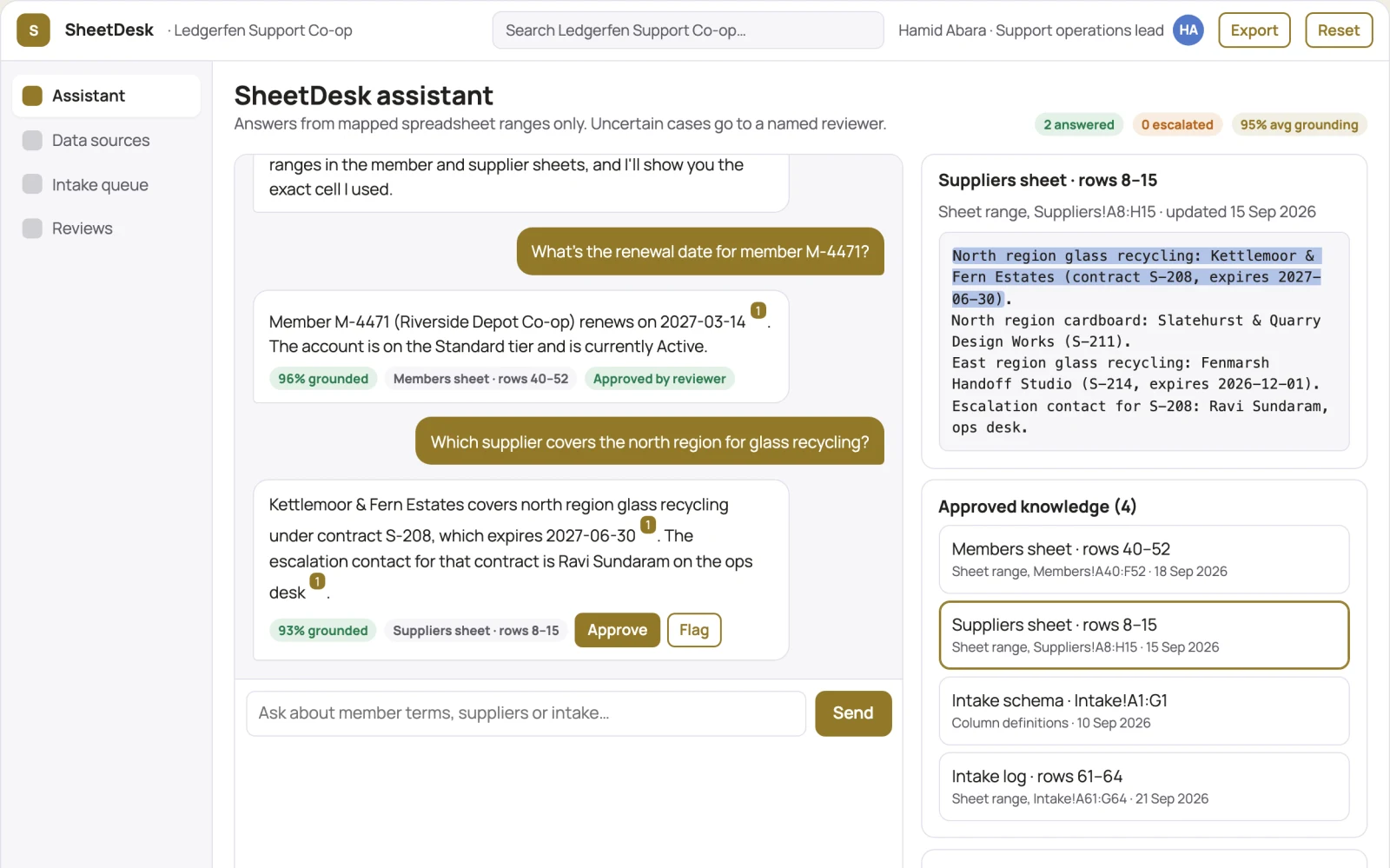Image resolution: width=1390 pixels, height=868 pixels.
Task: Approve the north region supplier answer
Action: [617, 630]
